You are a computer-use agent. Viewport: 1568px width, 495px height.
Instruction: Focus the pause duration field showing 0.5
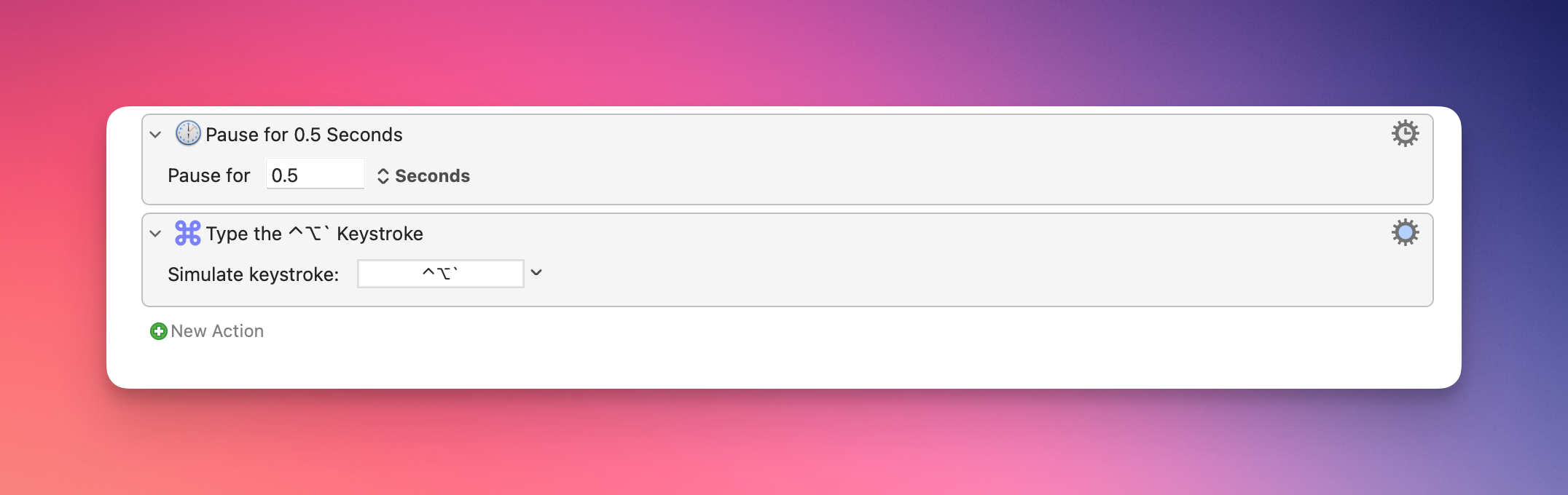click(315, 174)
